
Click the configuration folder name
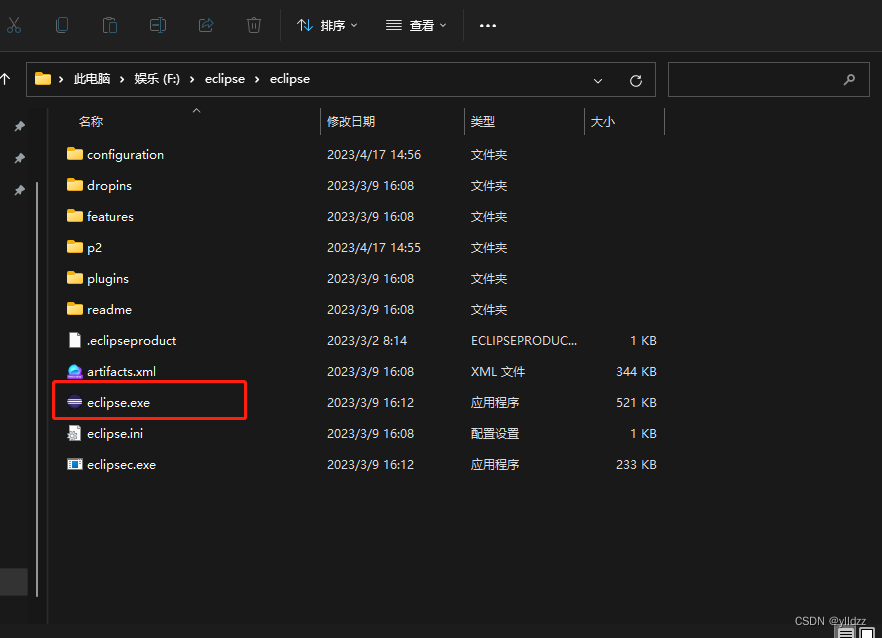point(125,155)
